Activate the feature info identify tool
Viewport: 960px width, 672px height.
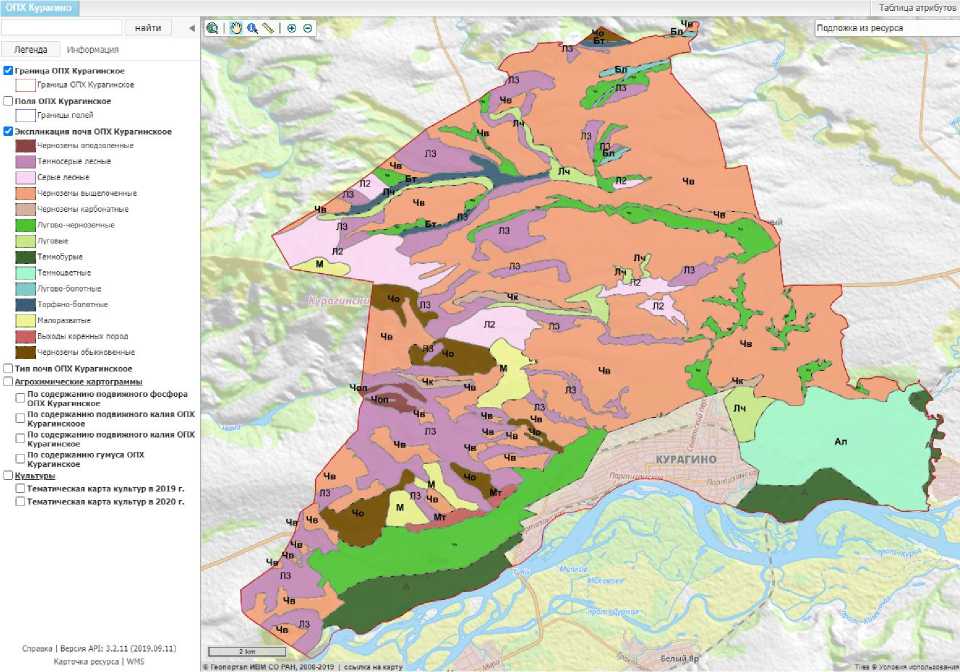253,28
